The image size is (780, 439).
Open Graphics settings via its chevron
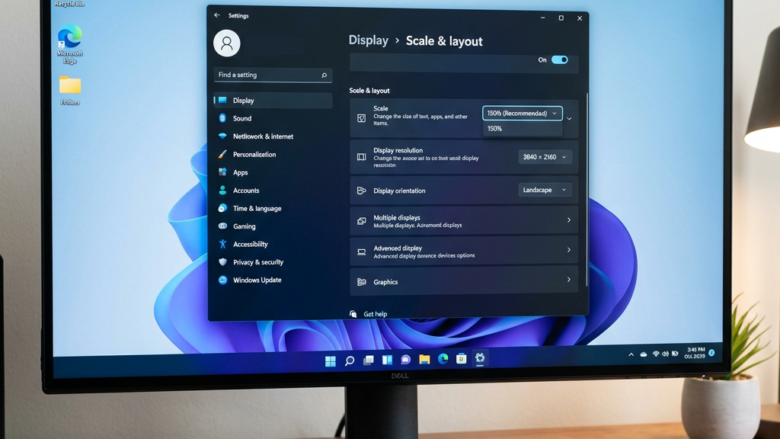pos(569,280)
